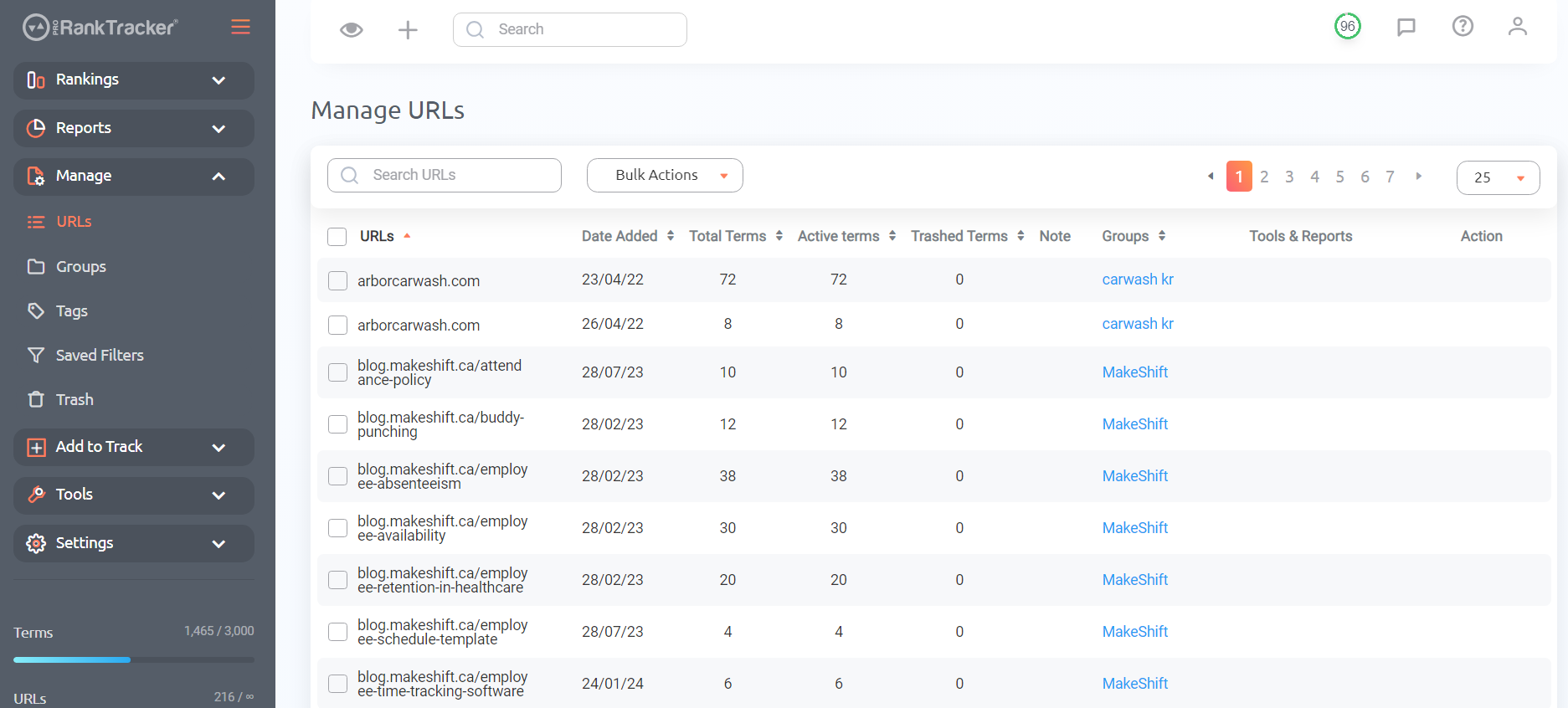Open MakeShift group for buddy-punching row

pyautogui.click(x=1135, y=424)
